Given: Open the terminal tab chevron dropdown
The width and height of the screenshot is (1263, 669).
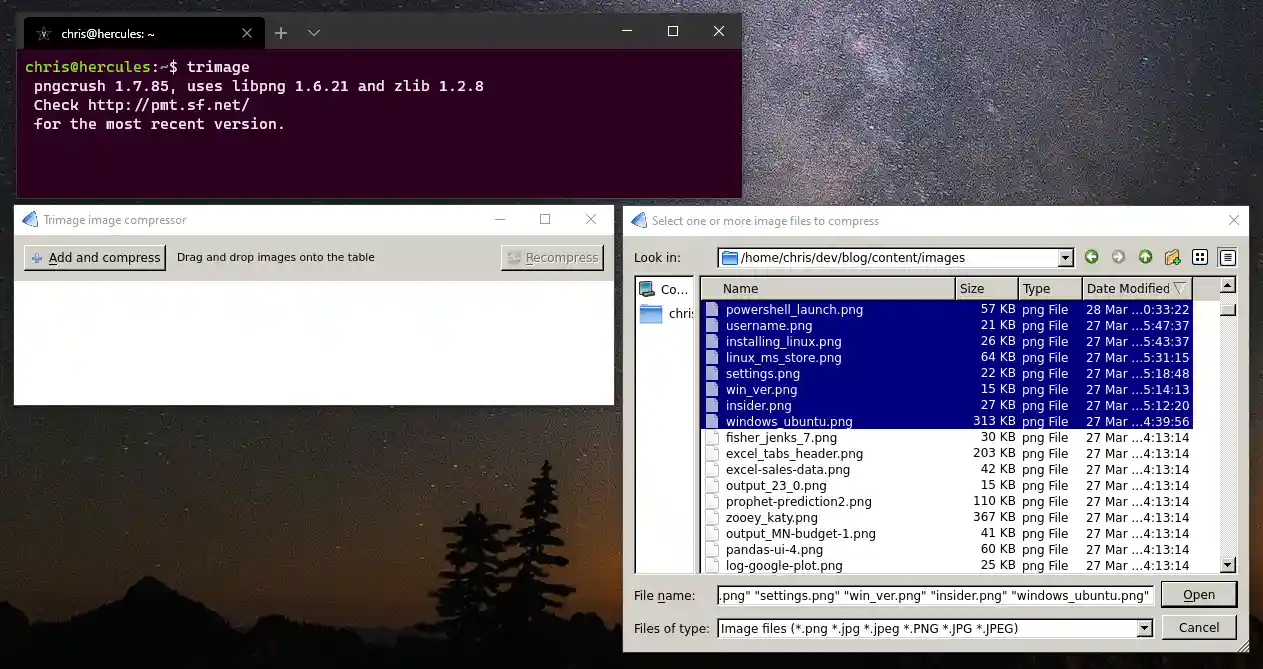Looking at the screenshot, I should (x=313, y=31).
